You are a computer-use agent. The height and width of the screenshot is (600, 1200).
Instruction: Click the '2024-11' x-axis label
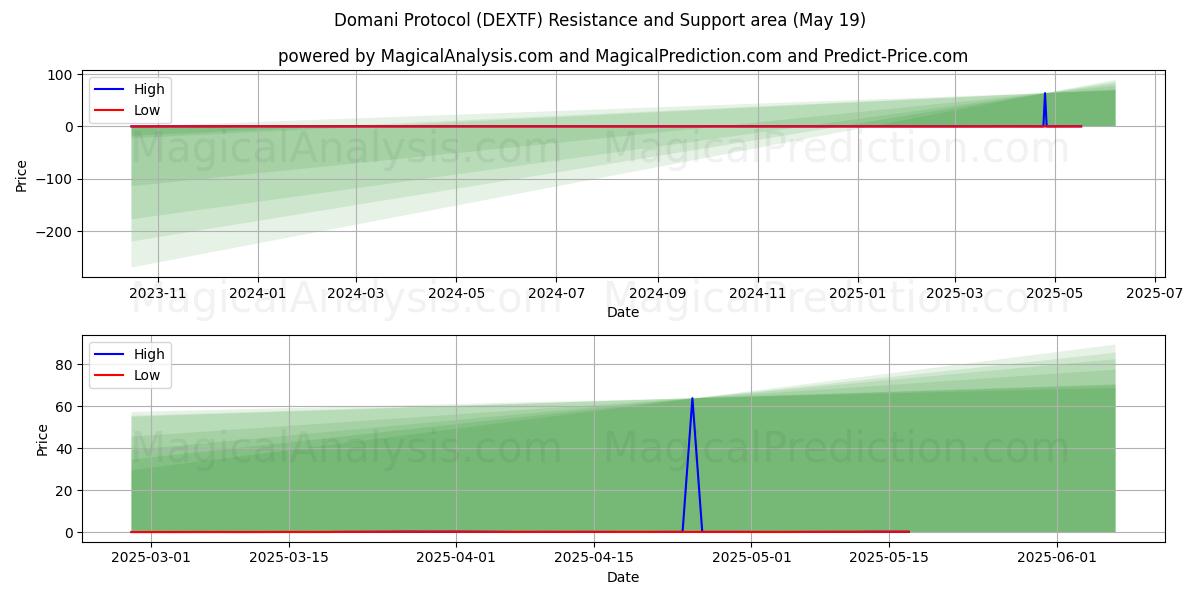point(757,293)
